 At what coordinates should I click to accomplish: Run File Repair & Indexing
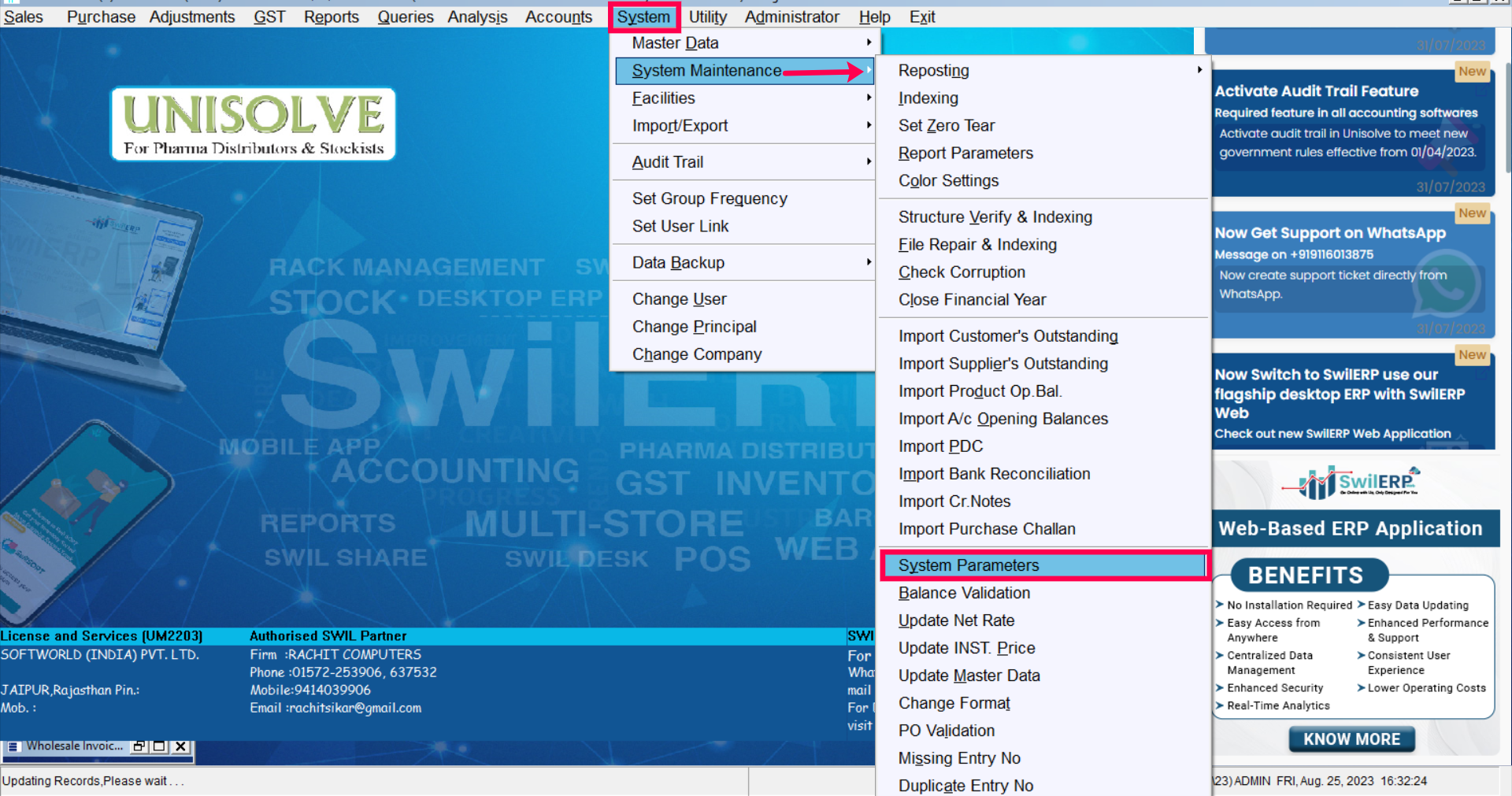click(x=1044, y=244)
